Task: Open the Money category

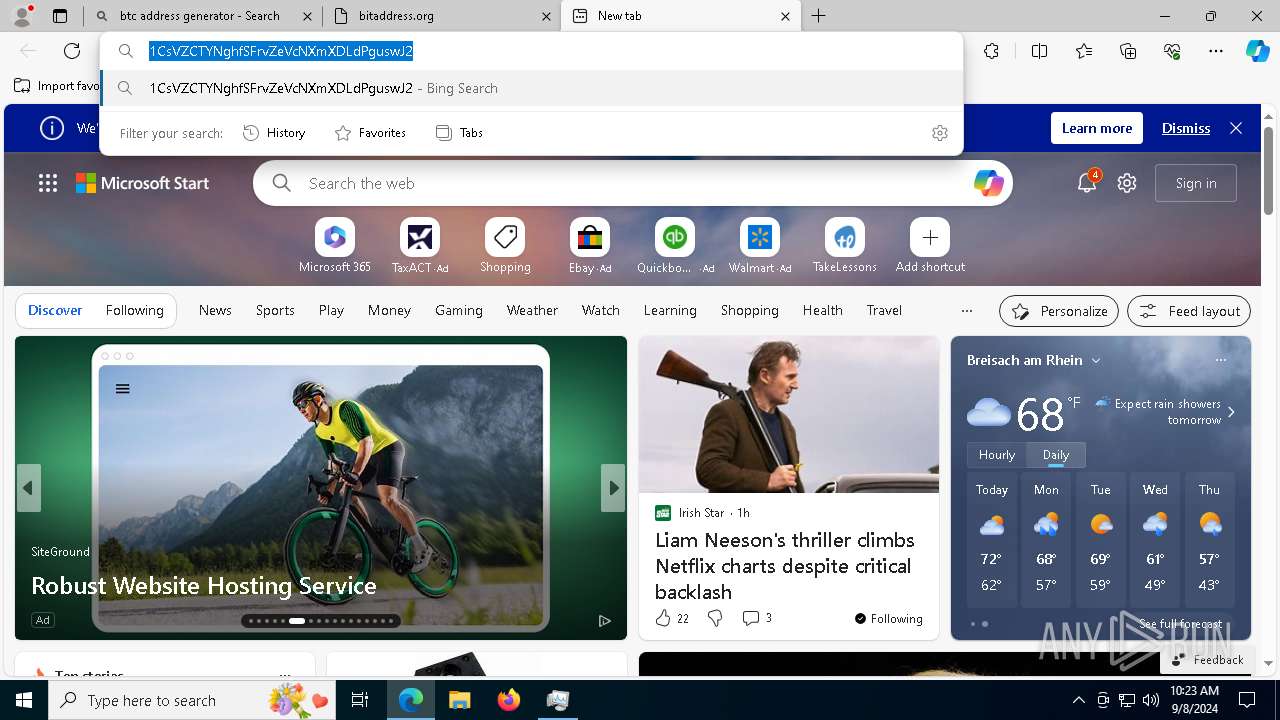Action: coord(389,311)
